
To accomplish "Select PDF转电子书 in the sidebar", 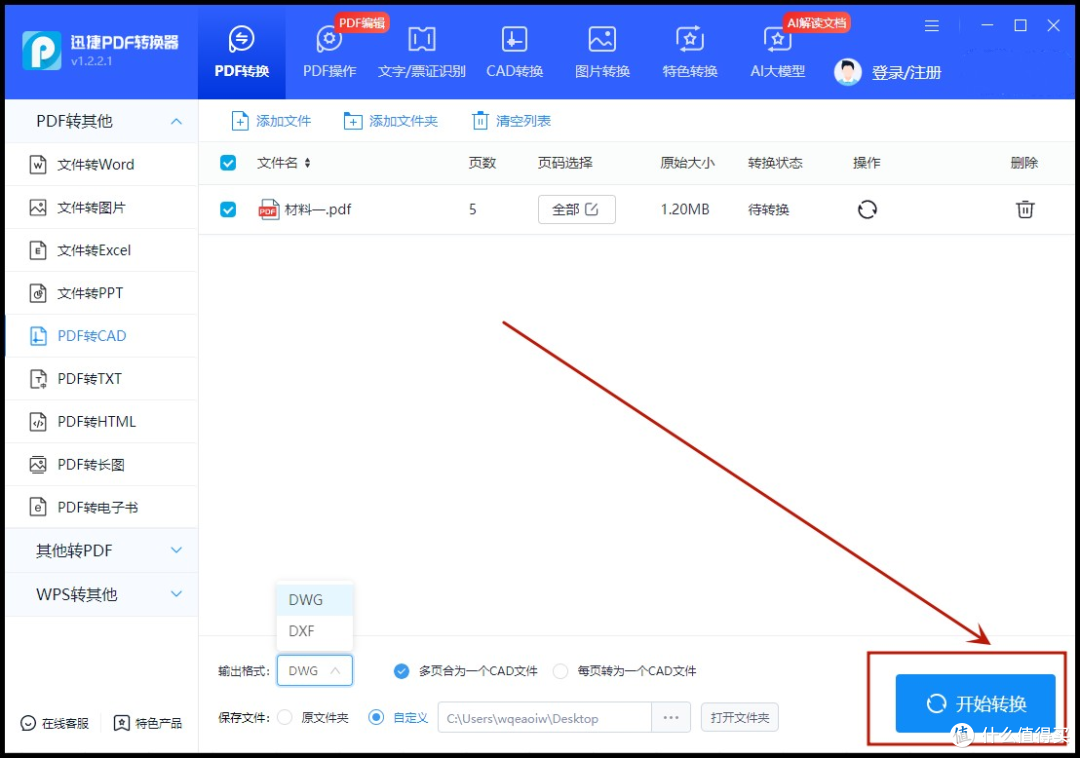I will (102, 507).
